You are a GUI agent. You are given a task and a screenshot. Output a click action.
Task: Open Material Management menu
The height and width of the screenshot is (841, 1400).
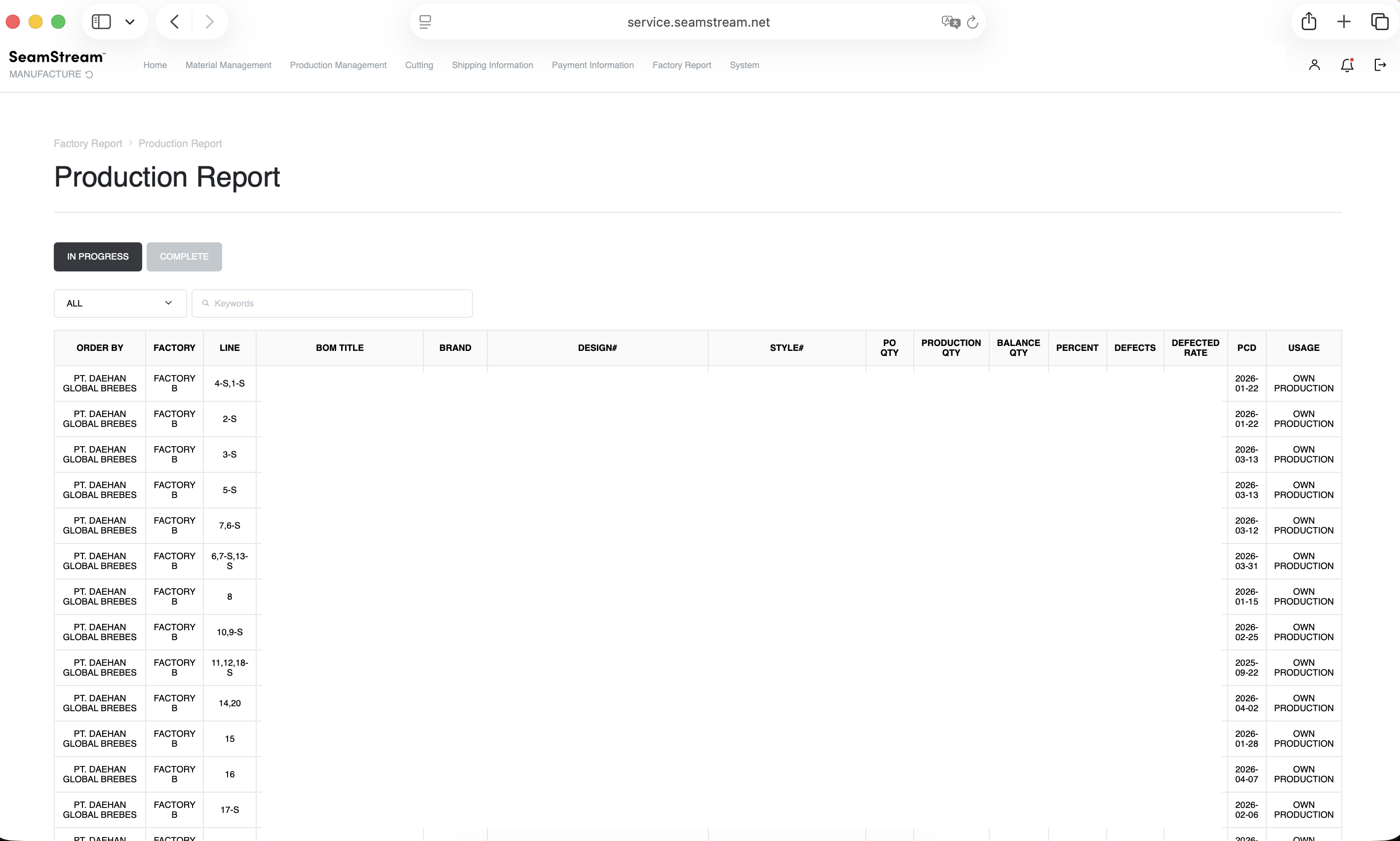coord(228,65)
